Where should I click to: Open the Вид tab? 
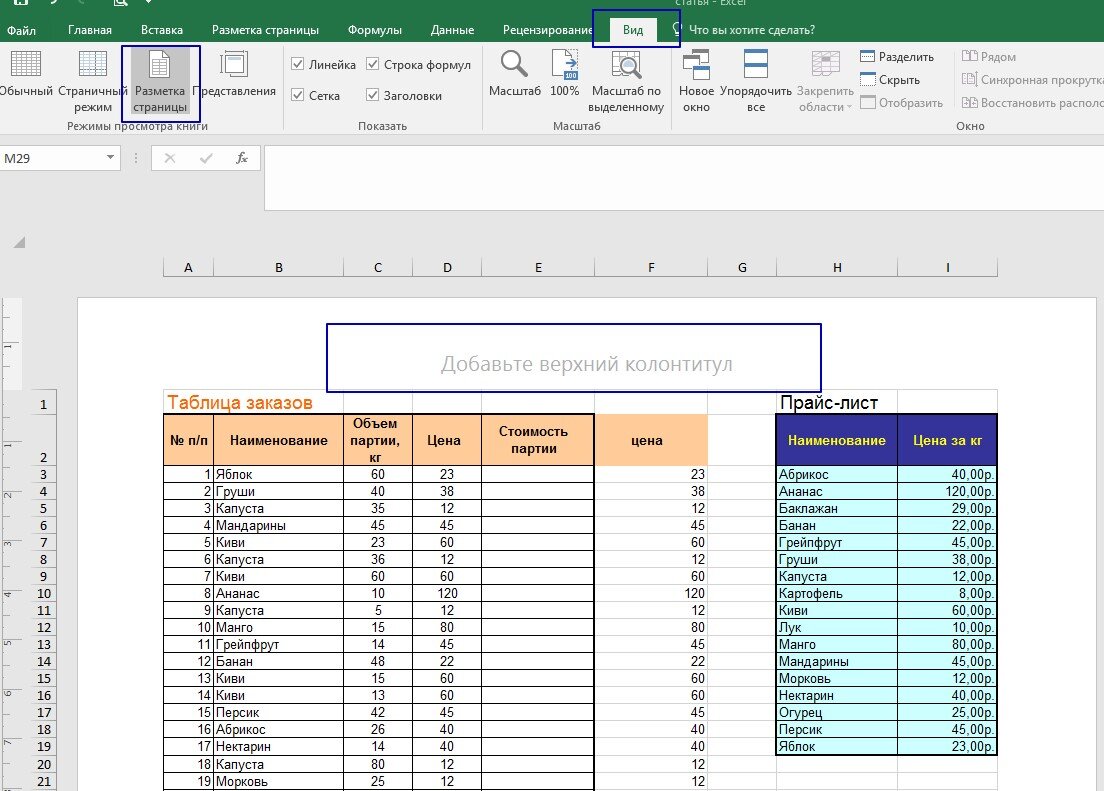(x=633, y=30)
